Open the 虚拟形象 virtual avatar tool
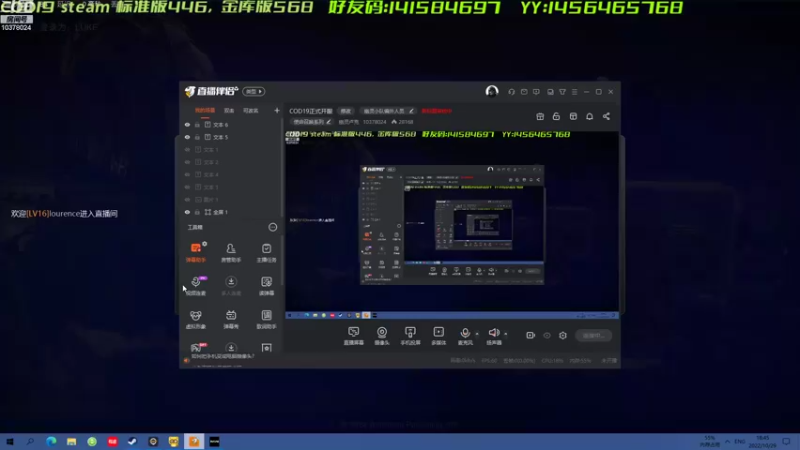Image resolution: width=800 pixels, height=450 pixels. pyautogui.click(x=195, y=319)
